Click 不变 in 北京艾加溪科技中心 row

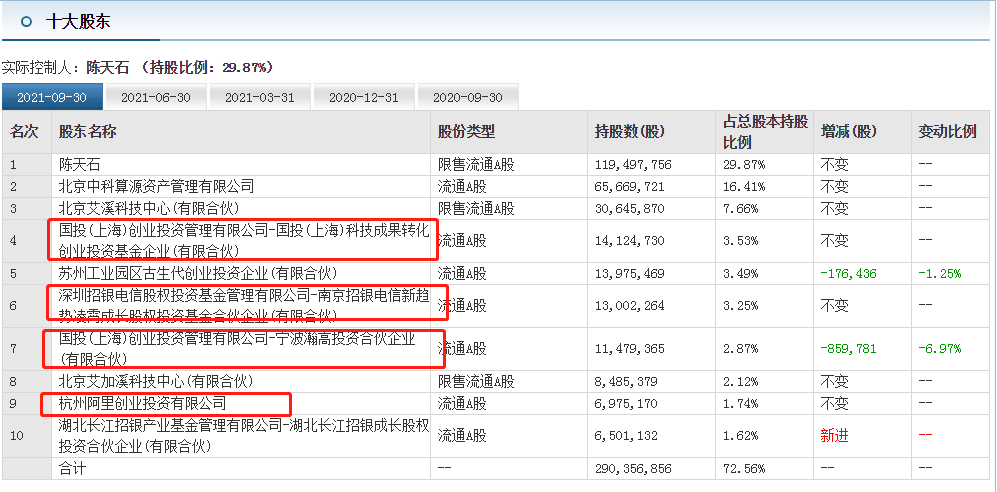pos(834,381)
